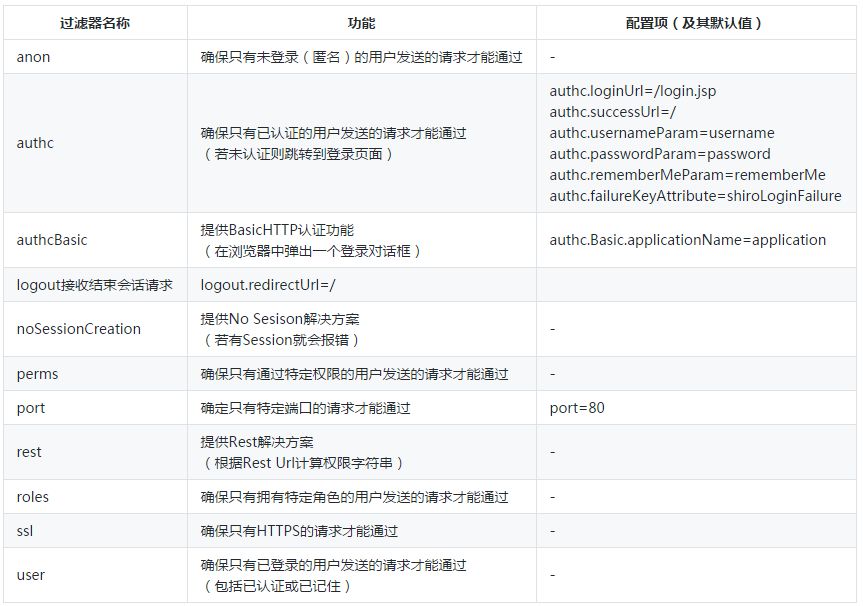Click text 提供No Sesison解决方案
The height and width of the screenshot is (606, 863).
280,319
